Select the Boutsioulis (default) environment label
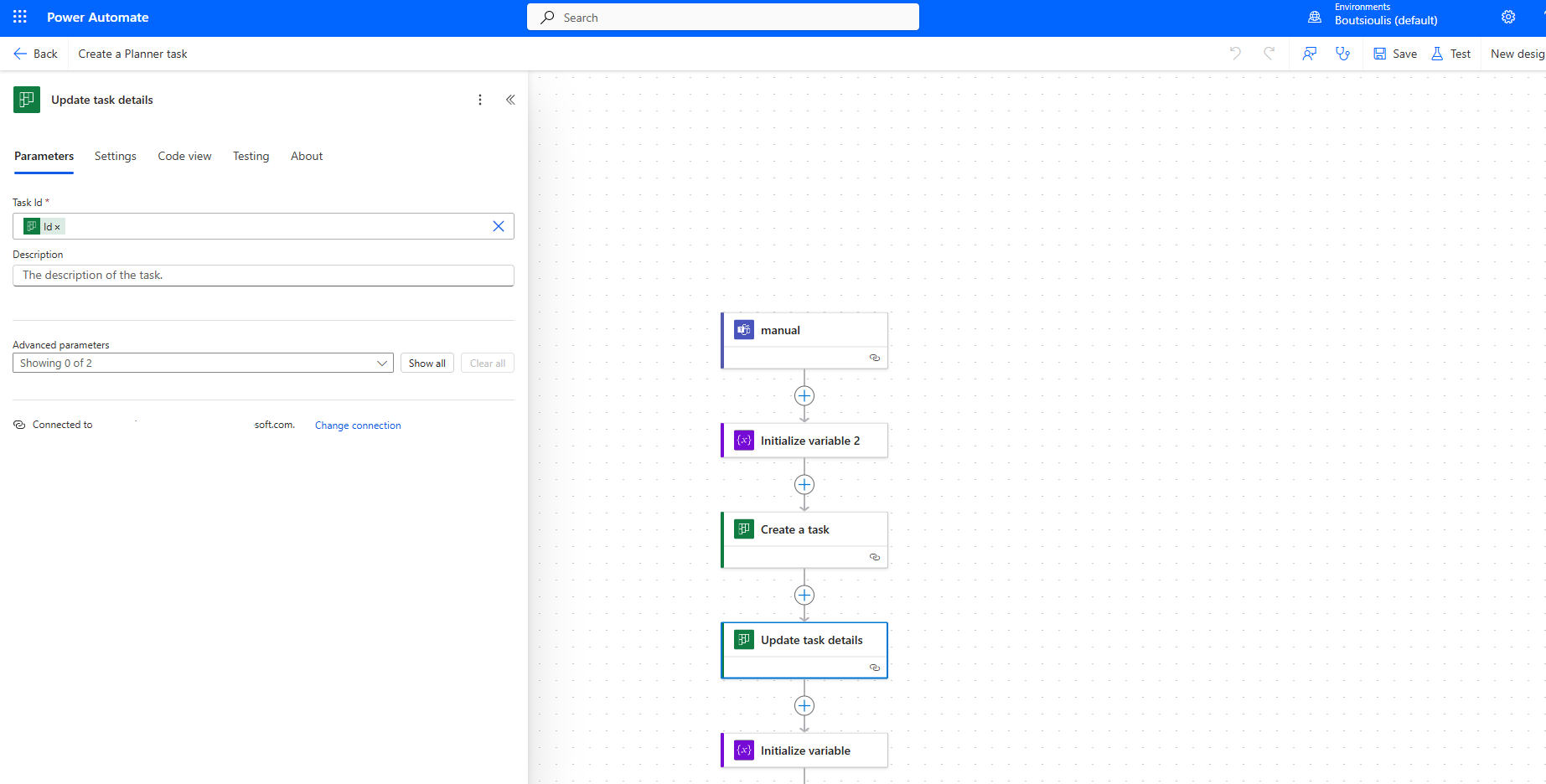This screenshot has height=784, width=1546. [1386, 21]
